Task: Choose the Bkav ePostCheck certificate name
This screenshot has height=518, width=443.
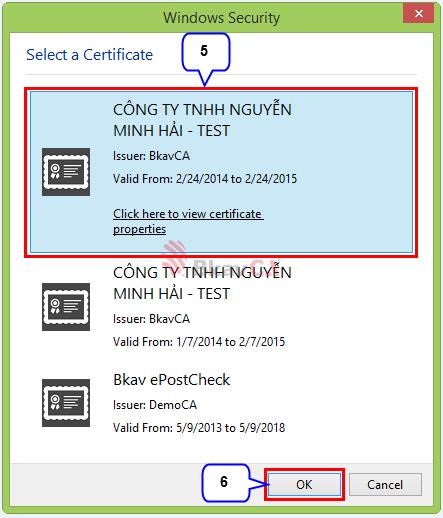Action: tap(172, 380)
